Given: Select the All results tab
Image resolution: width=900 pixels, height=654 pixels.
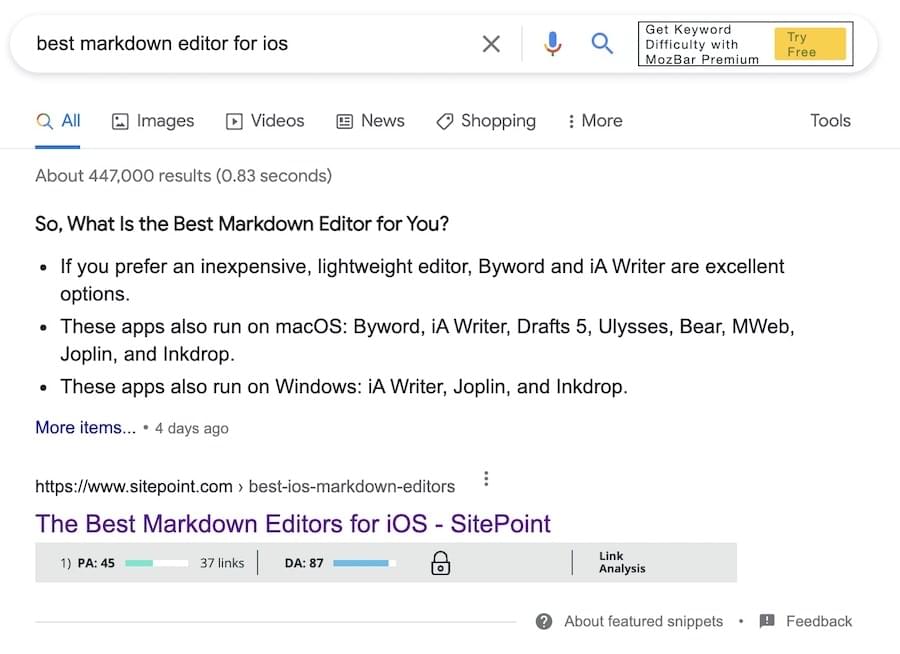Looking at the screenshot, I should pos(58,121).
